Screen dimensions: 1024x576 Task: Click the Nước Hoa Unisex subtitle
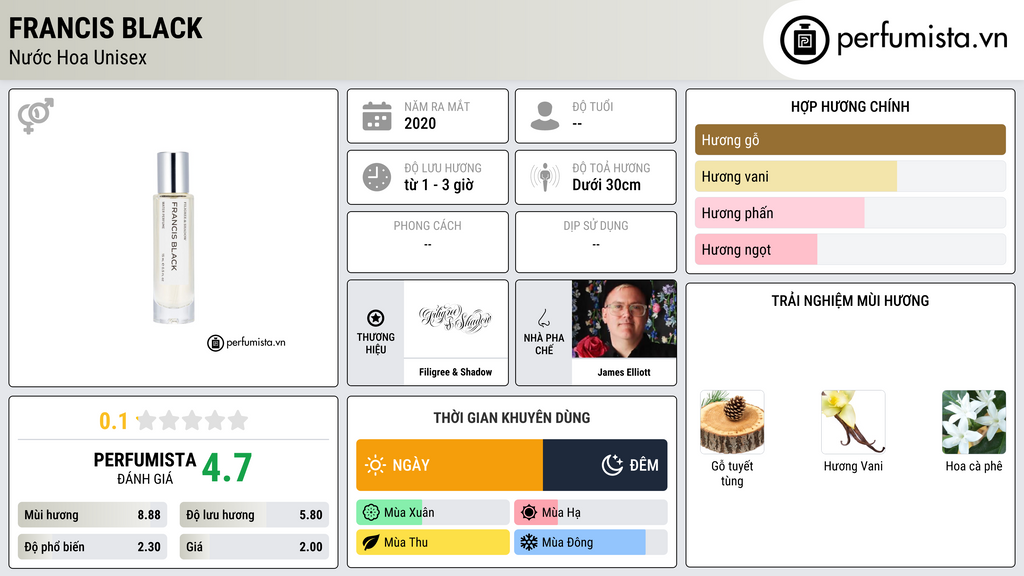78,58
